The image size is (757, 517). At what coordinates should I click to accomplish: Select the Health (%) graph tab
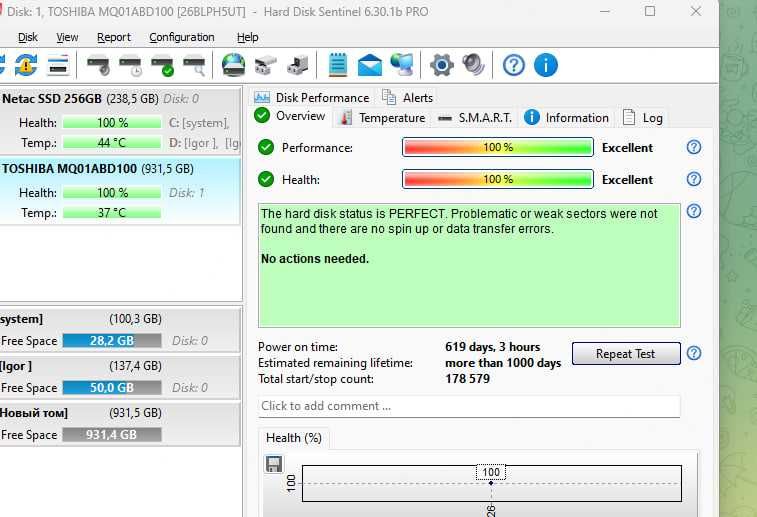[294, 438]
